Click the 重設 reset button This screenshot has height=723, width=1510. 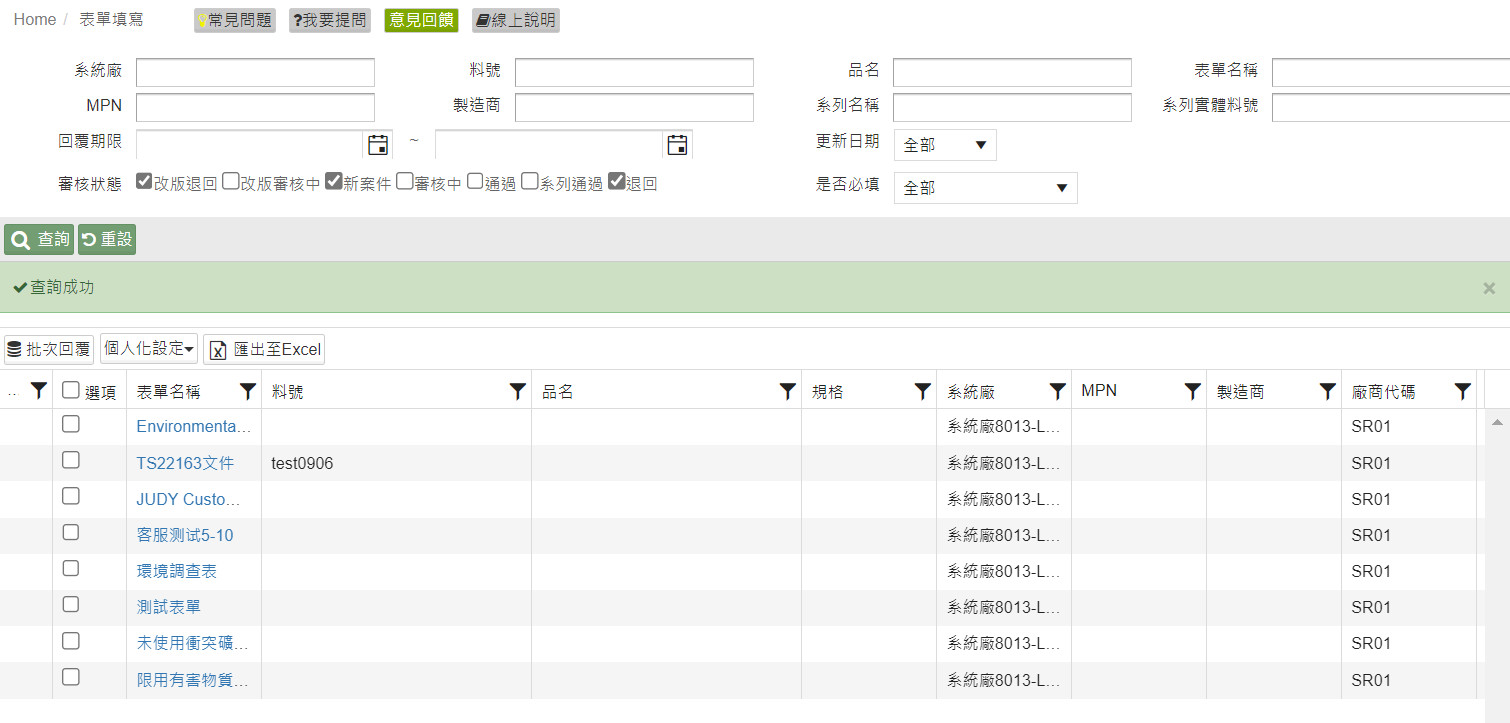point(107,240)
